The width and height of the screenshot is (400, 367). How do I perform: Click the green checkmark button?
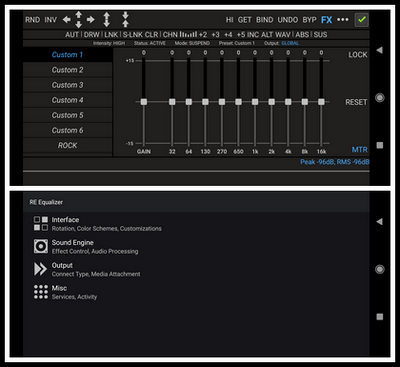point(361,20)
